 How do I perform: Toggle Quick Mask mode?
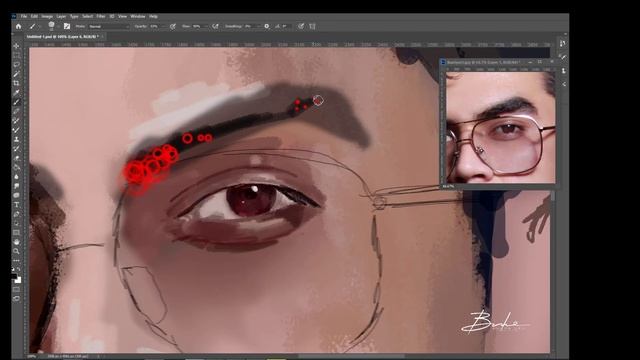16,289
